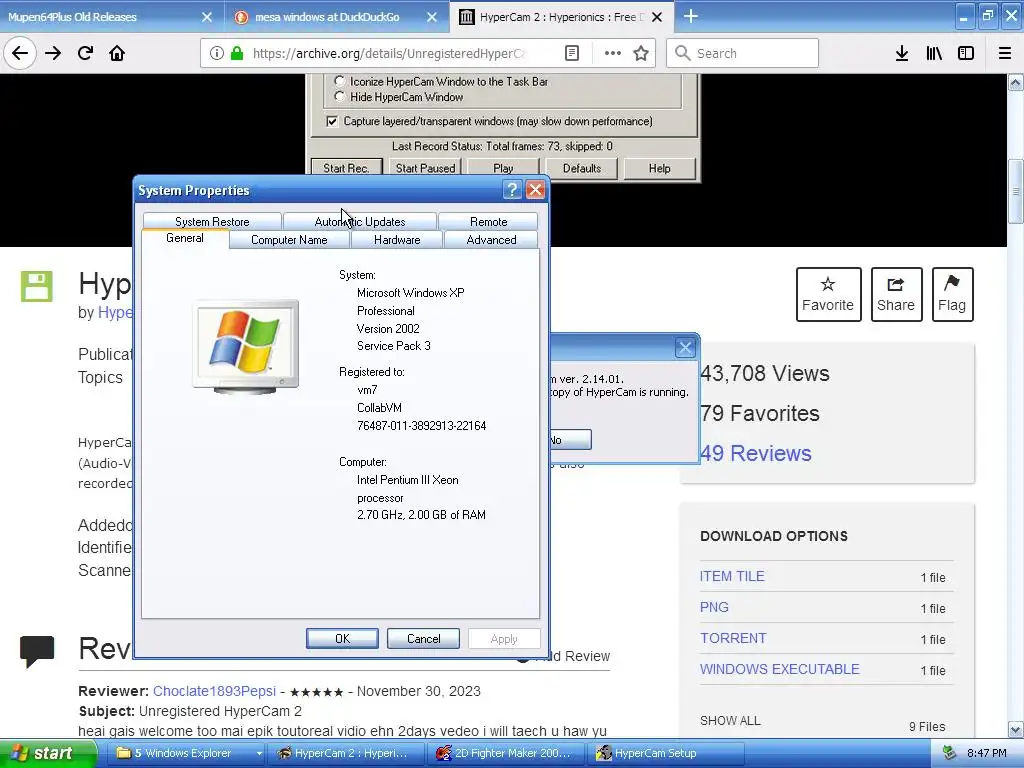This screenshot has height=768, width=1024.
Task: Click the page scrollbar up arrow
Action: [1016, 82]
